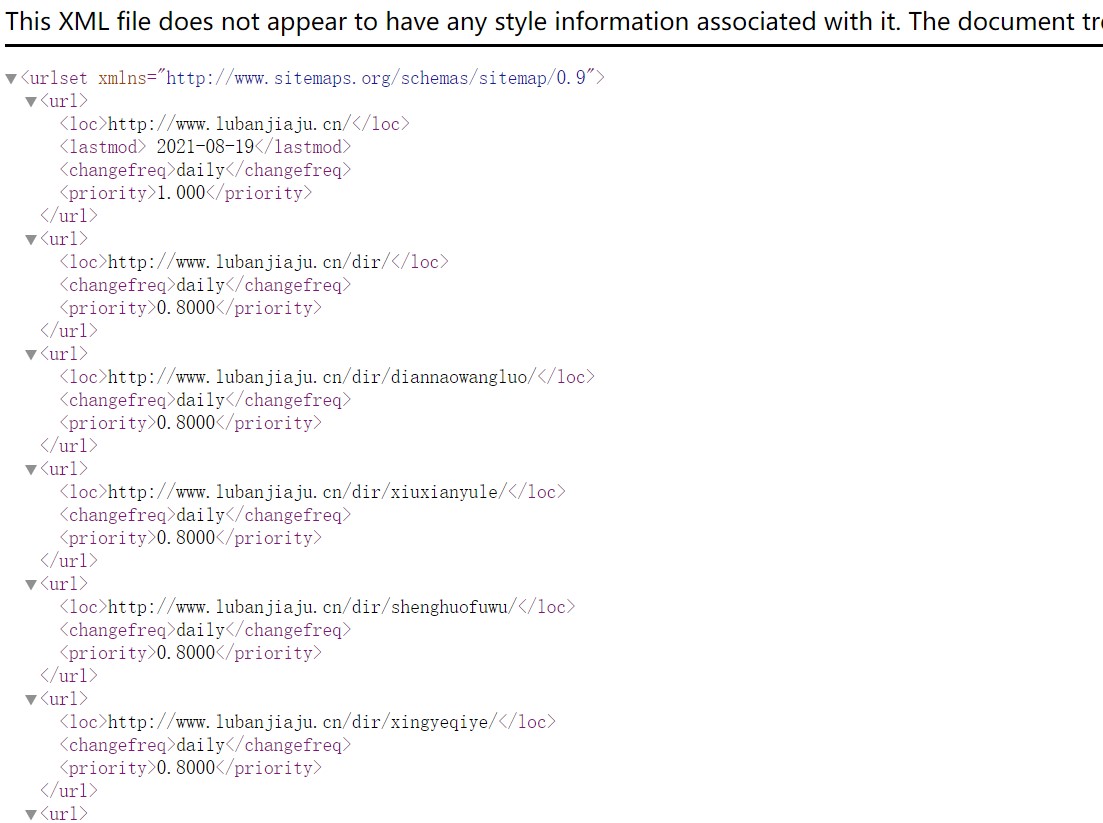Click the loc text http://www.lubanjiaju.cn/
The width and height of the screenshot is (1103, 823).
pyautogui.click(x=229, y=125)
